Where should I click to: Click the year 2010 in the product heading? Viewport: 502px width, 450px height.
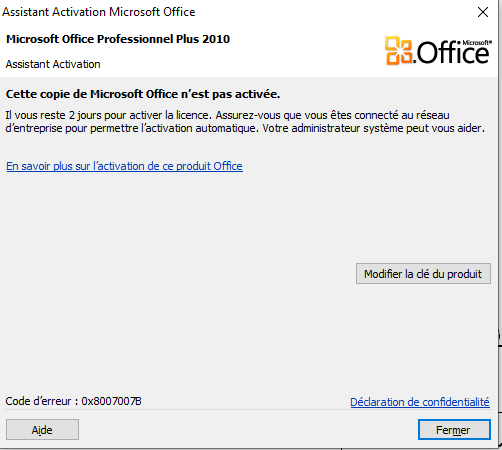click(216, 39)
